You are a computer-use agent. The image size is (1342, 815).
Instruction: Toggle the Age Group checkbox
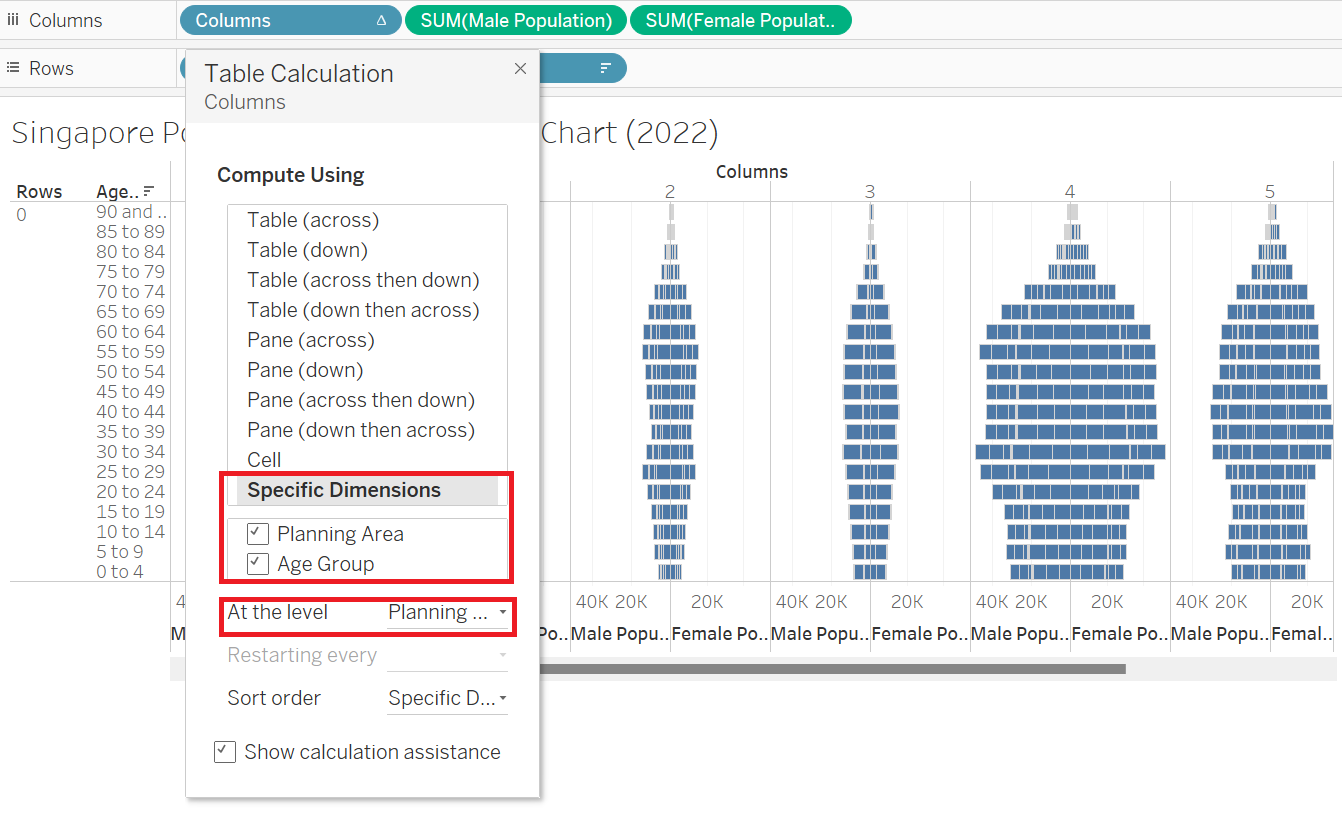tap(257, 564)
